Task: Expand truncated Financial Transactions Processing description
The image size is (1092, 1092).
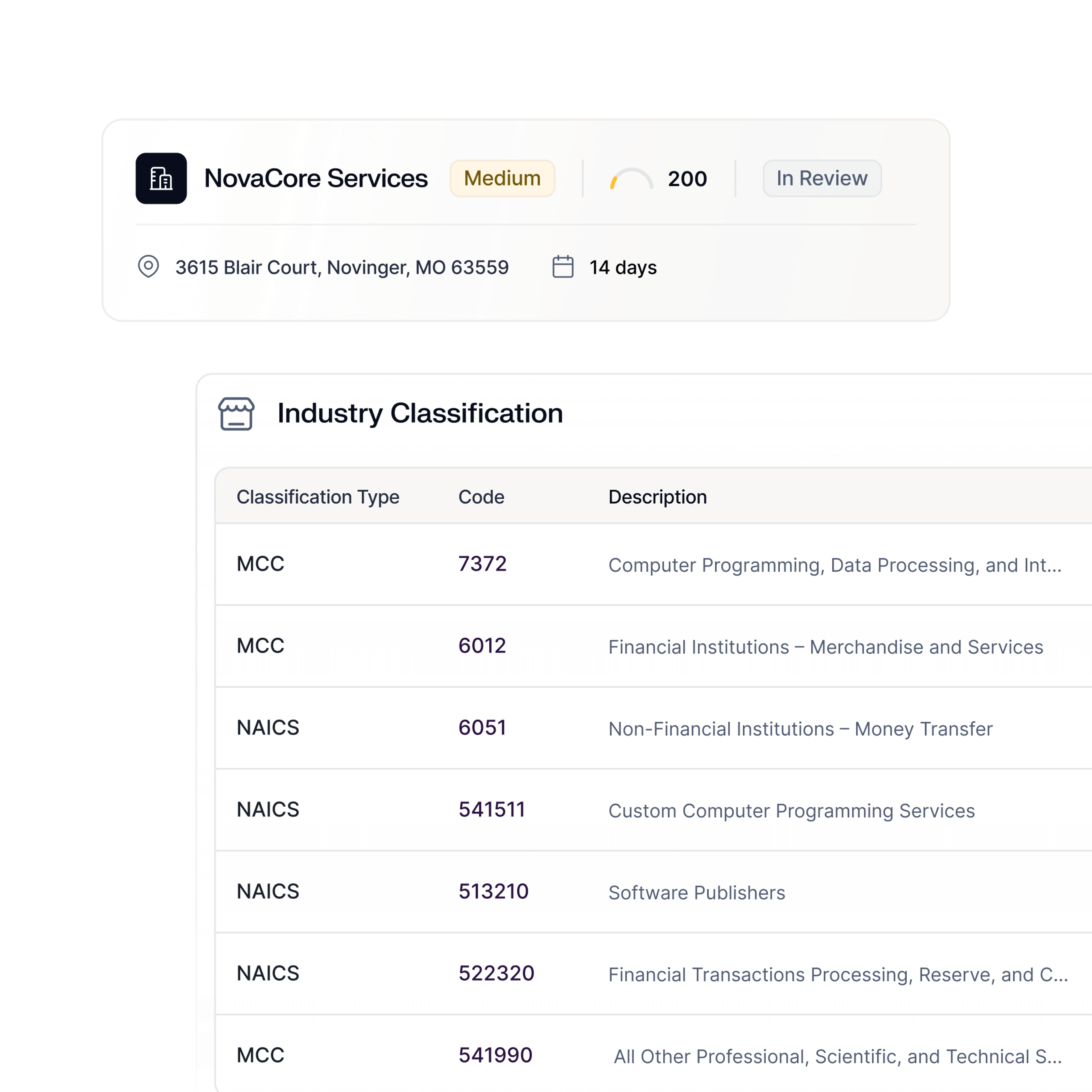Action: point(838,975)
